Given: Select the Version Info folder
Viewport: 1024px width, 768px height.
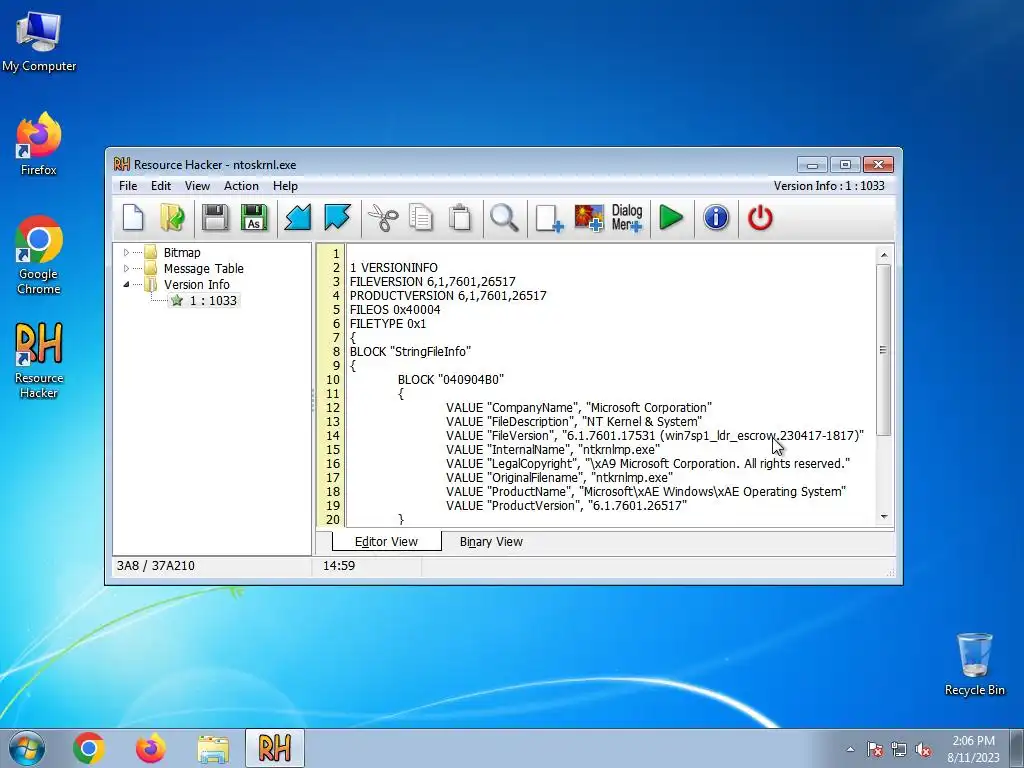Looking at the screenshot, I should (197, 284).
